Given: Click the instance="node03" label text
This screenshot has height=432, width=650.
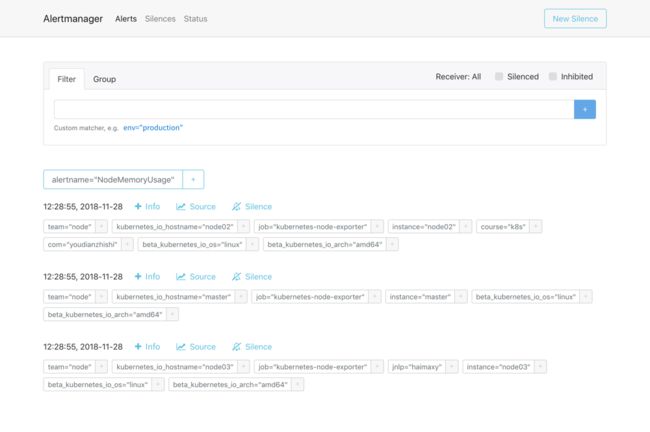Looking at the screenshot, I should [x=498, y=367].
